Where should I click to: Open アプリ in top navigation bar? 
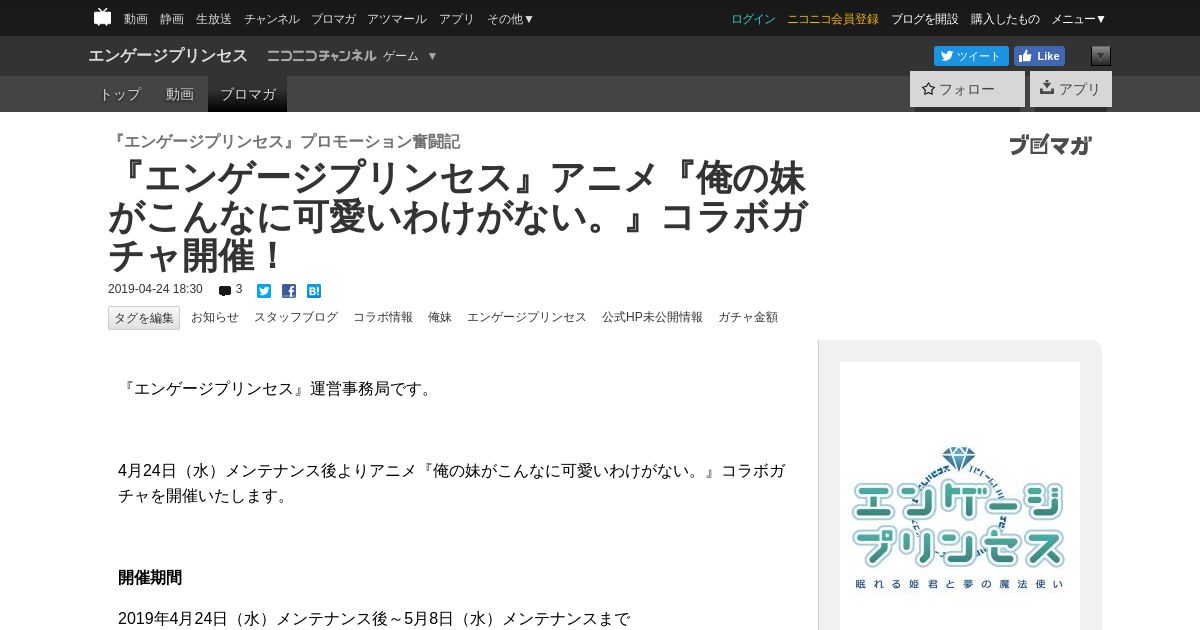[x=457, y=19]
